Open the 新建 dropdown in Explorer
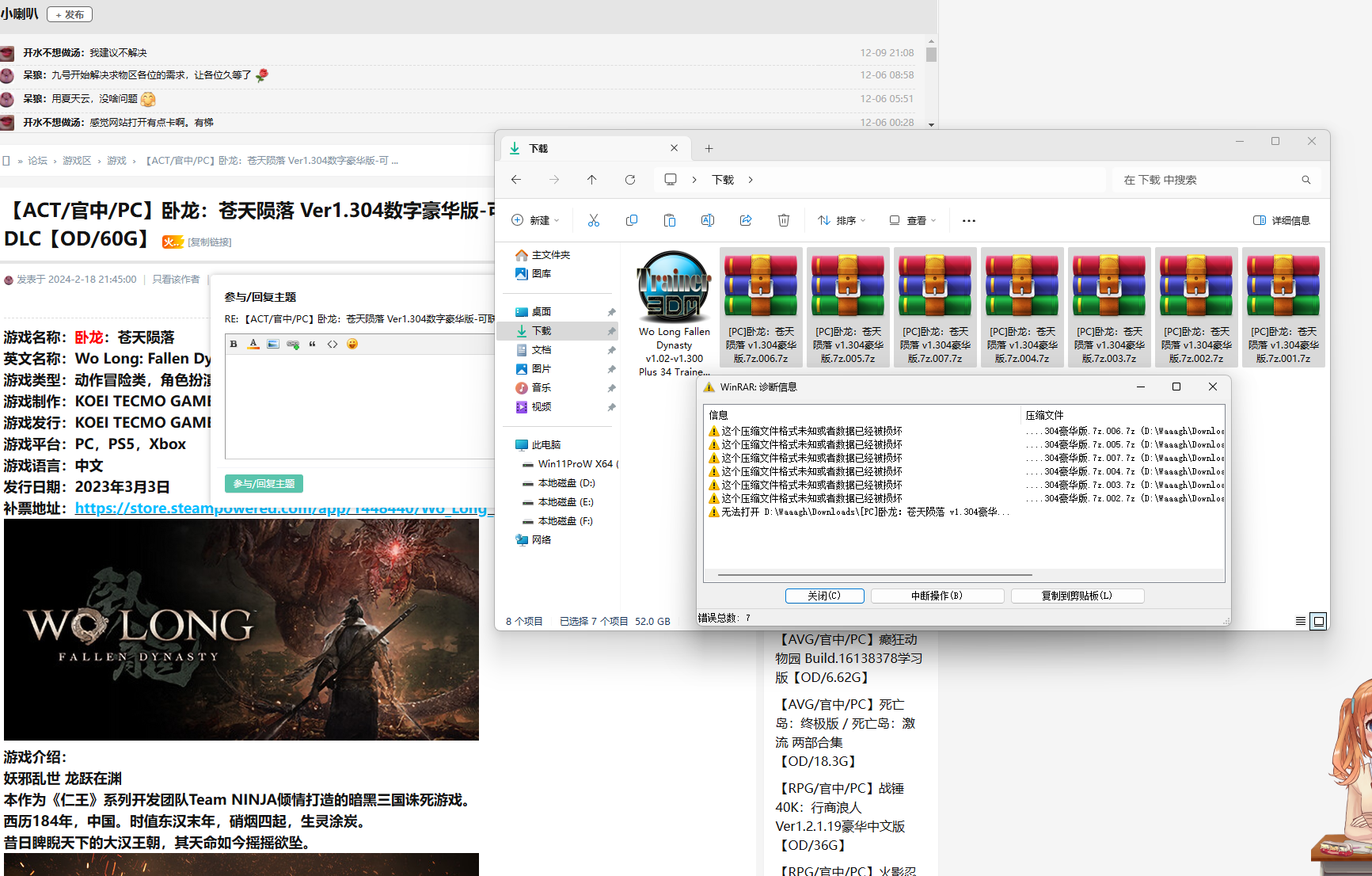 click(536, 220)
